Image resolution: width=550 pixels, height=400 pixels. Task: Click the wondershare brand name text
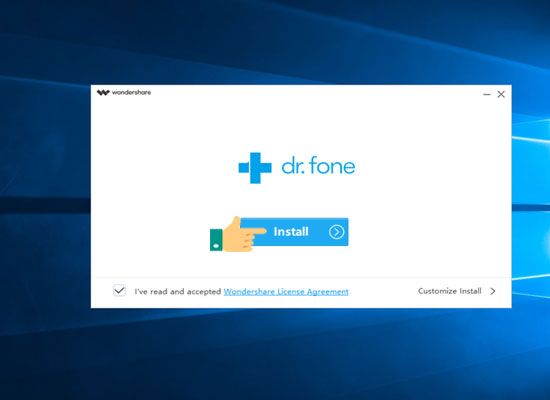click(x=131, y=93)
